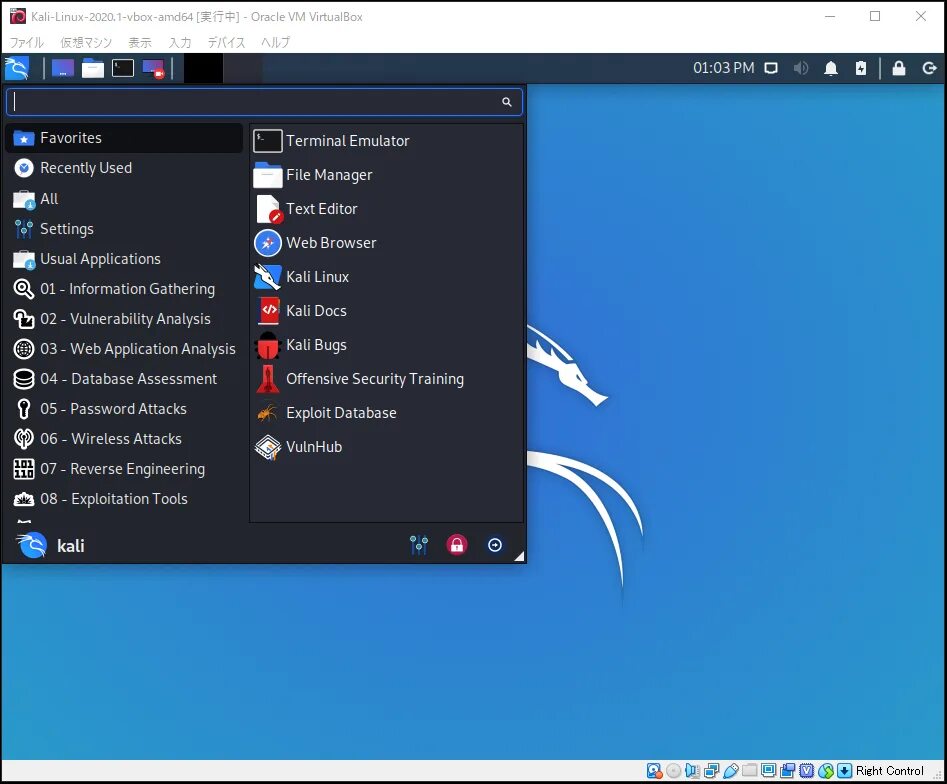Click VirtualBox network status icon

pyautogui.click(x=711, y=771)
